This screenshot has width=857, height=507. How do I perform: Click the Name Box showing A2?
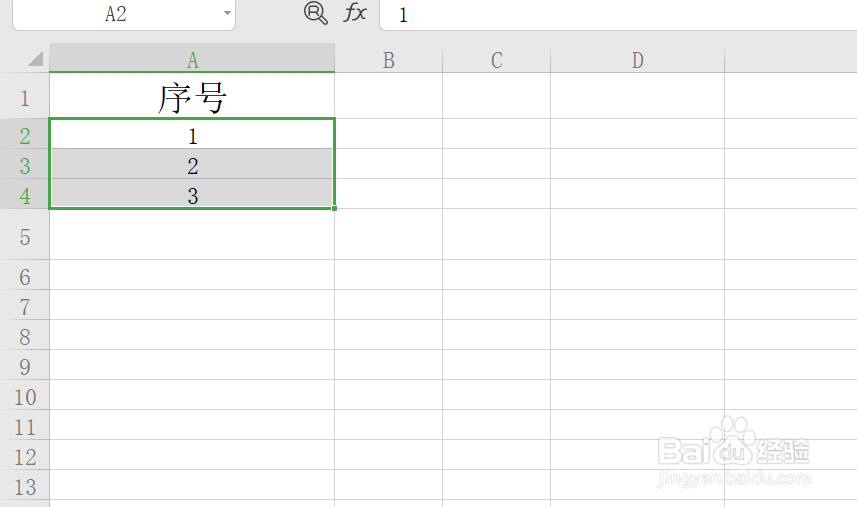(x=115, y=14)
